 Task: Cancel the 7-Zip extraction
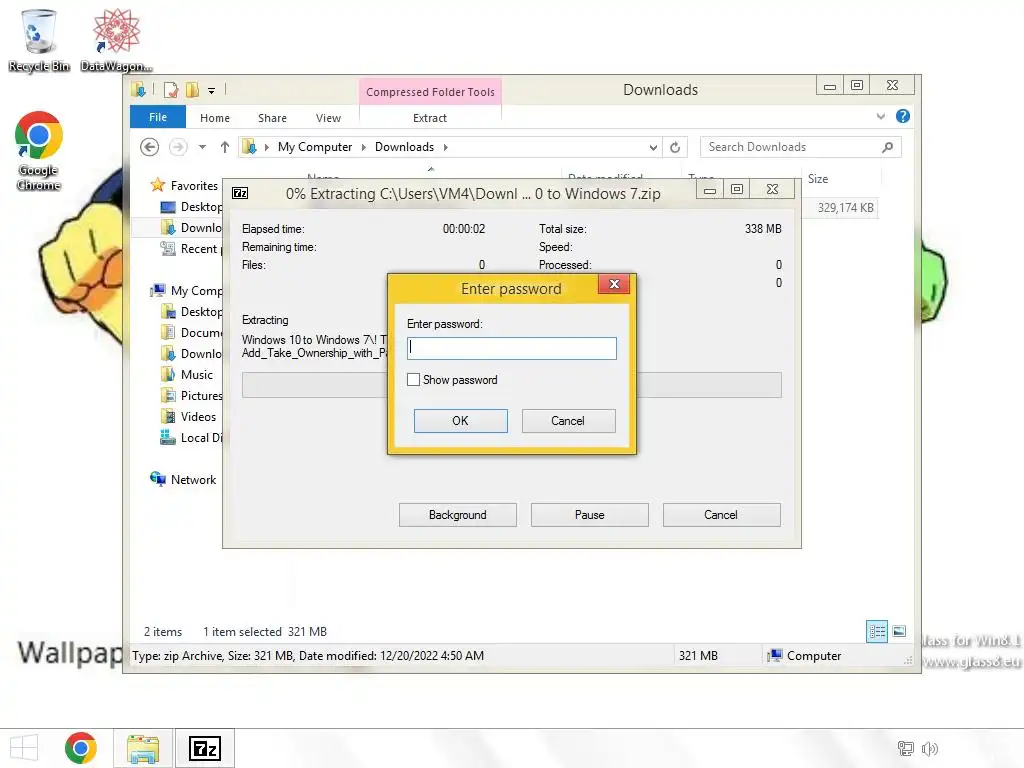(x=721, y=515)
